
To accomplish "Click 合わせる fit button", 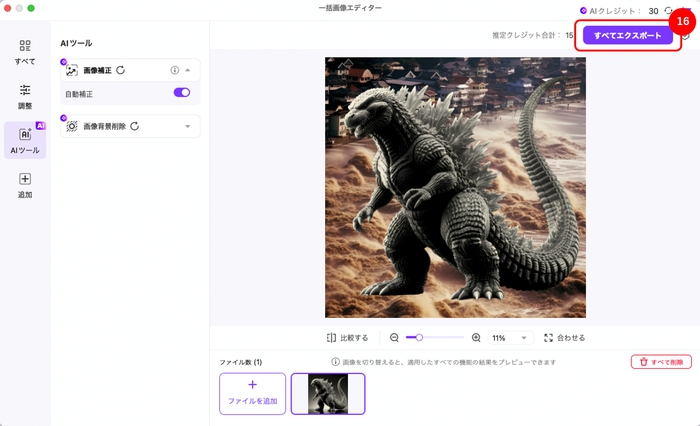I will point(564,338).
